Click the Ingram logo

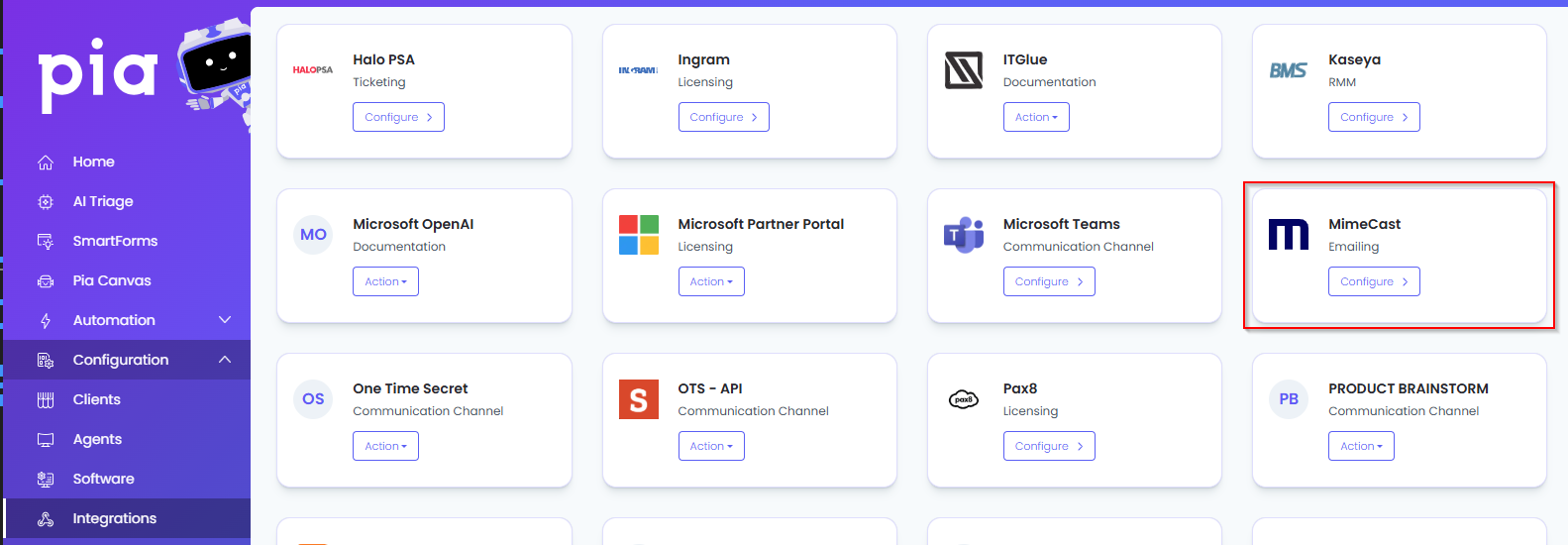(x=639, y=70)
